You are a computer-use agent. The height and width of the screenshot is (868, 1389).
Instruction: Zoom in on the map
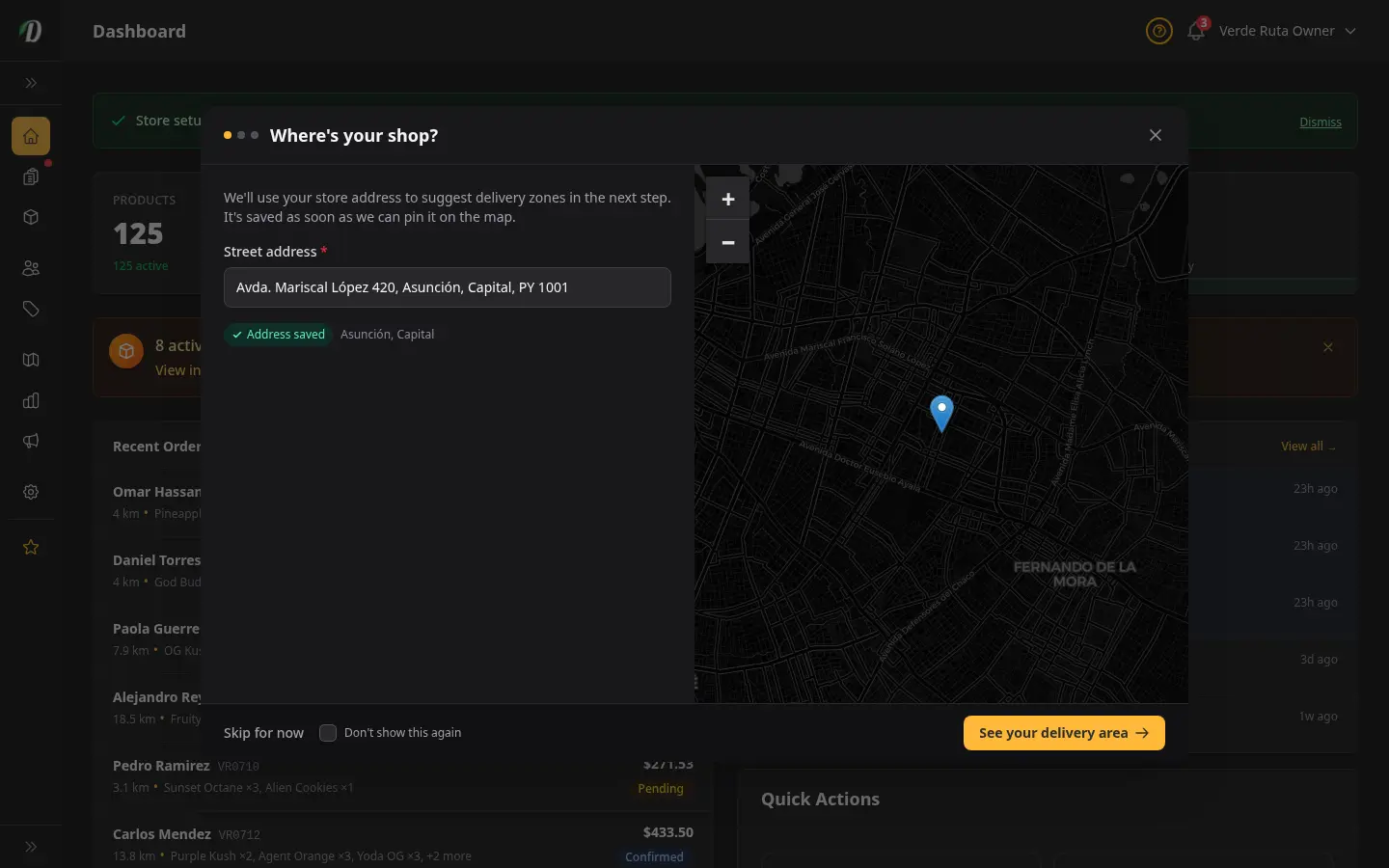pyautogui.click(x=728, y=199)
